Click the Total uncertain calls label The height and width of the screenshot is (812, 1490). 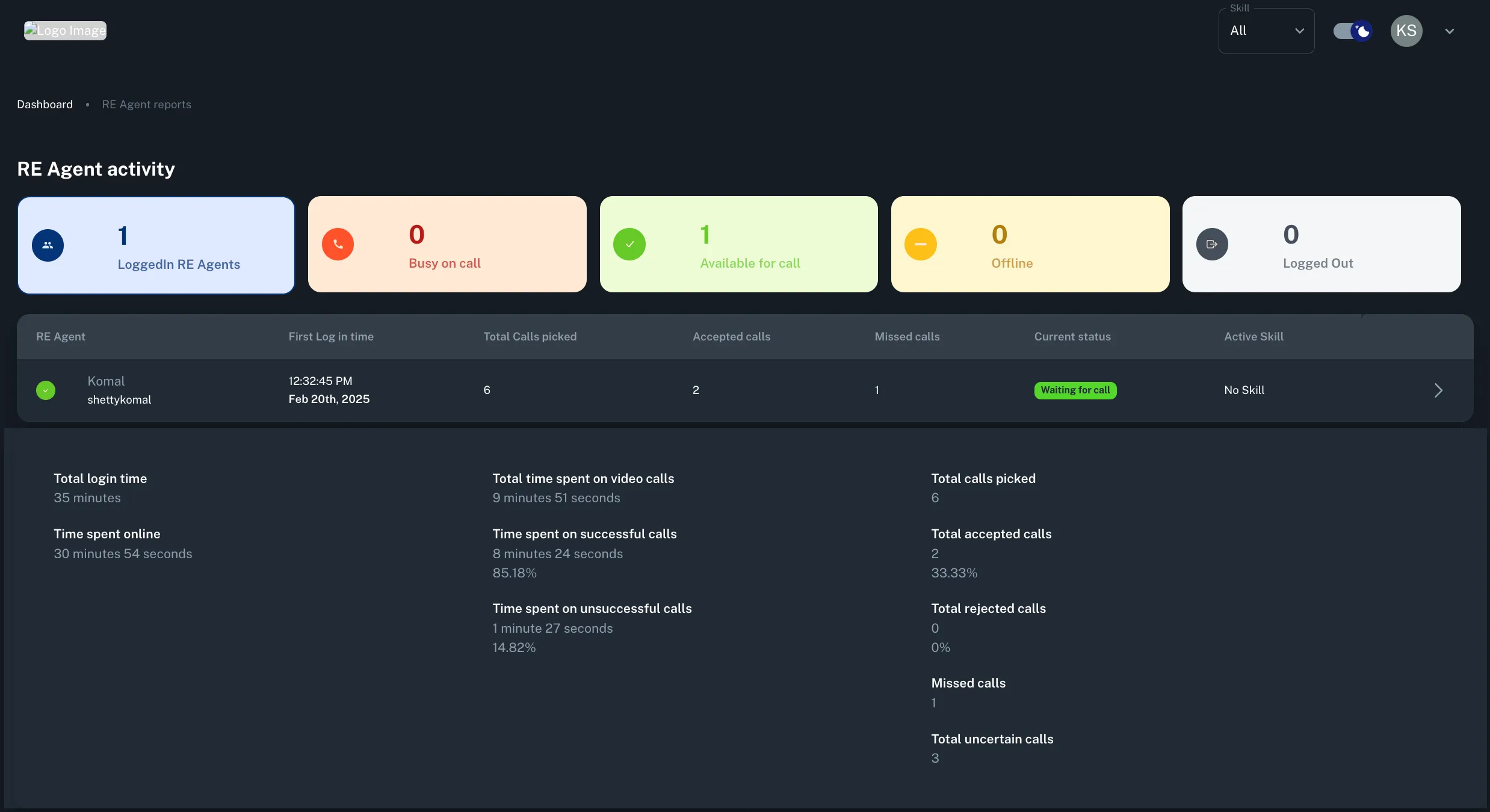click(x=992, y=739)
